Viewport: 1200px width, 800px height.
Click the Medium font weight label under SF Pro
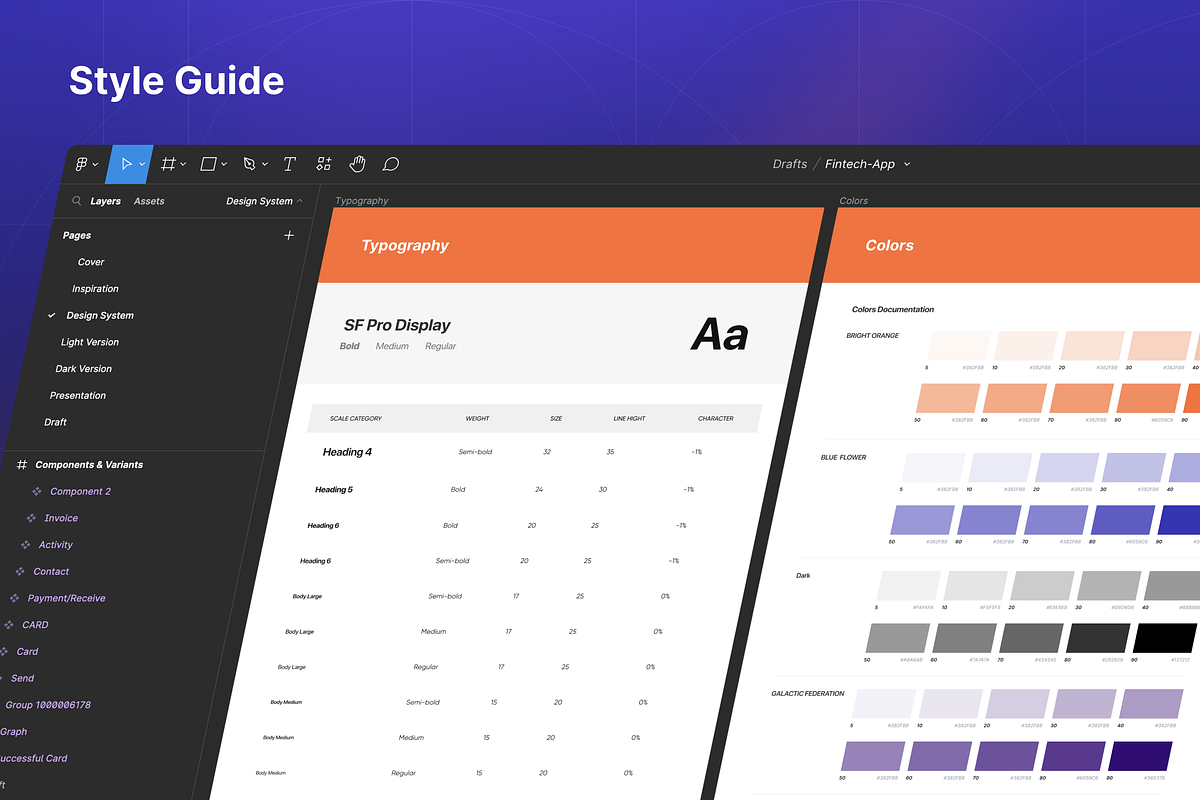pos(392,346)
